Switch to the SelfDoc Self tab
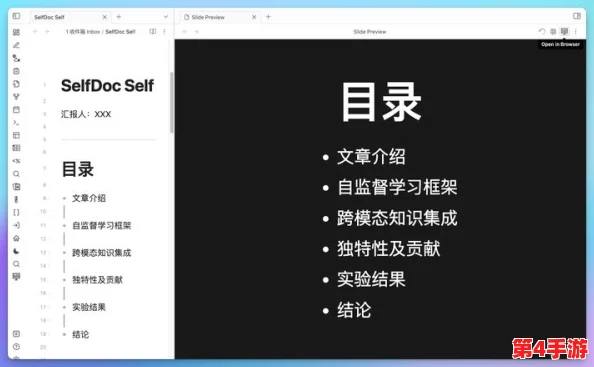 [49, 17]
